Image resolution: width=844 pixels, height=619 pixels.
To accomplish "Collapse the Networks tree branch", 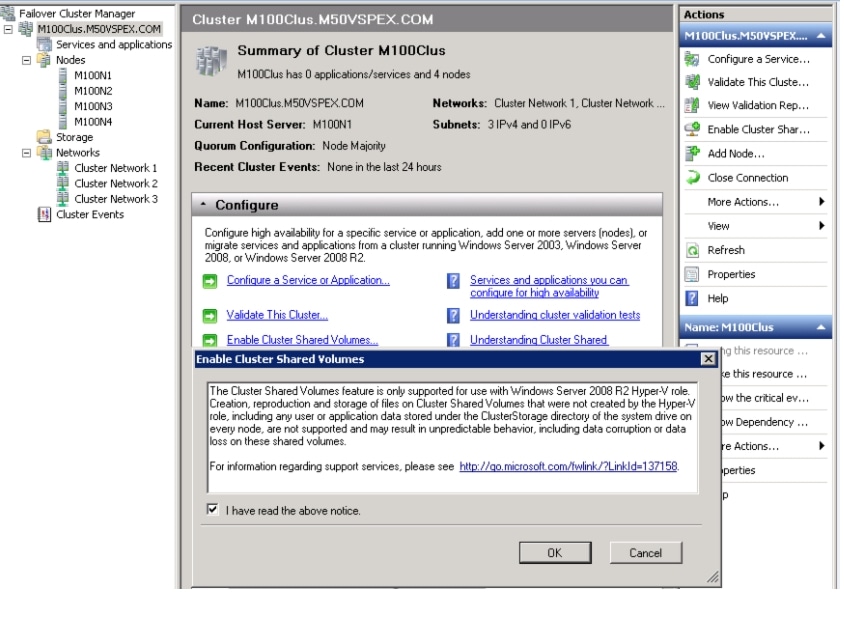I will (x=26, y=153).
